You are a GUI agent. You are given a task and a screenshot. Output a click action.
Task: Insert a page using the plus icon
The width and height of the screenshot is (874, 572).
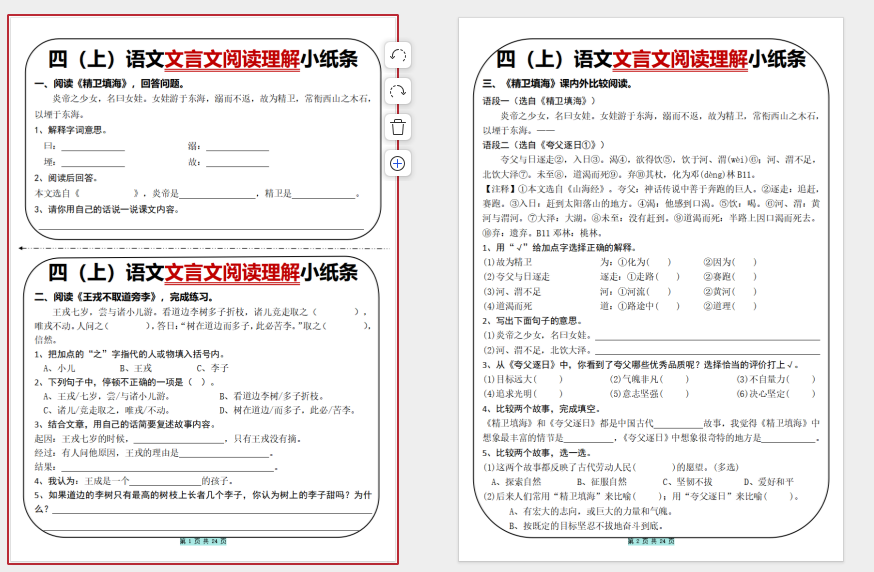[x=397, y=163]
